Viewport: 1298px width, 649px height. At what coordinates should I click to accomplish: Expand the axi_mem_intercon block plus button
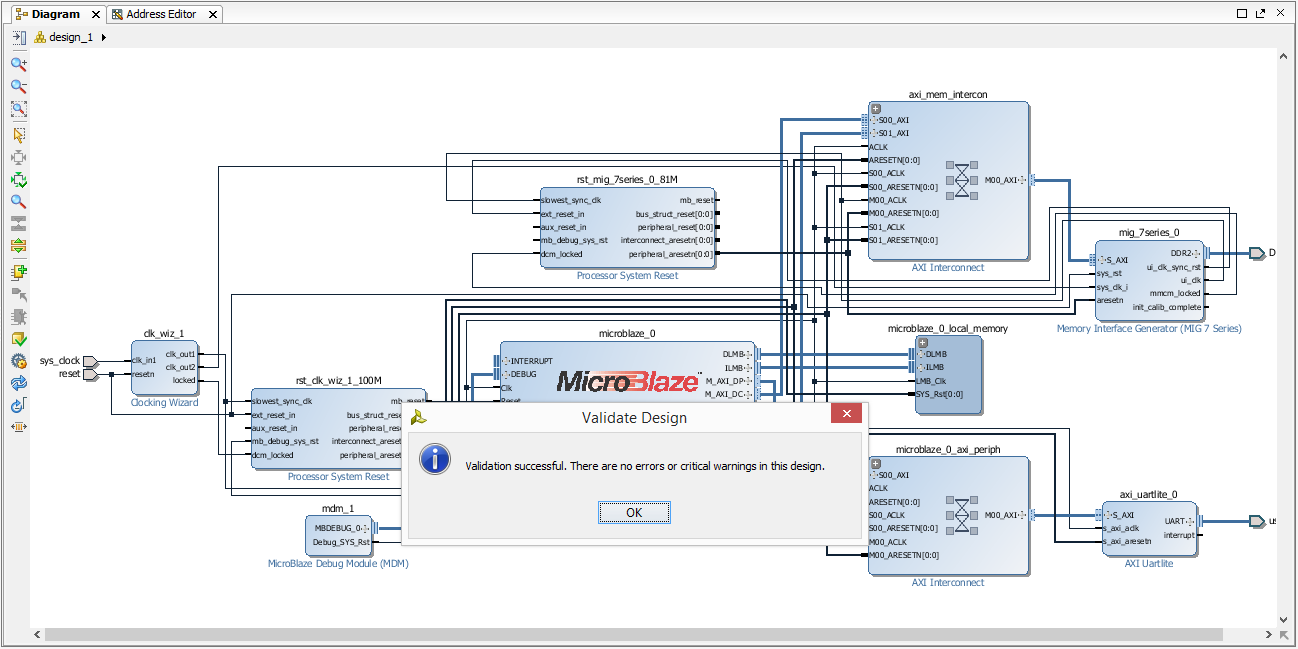[x=876, y=108]
